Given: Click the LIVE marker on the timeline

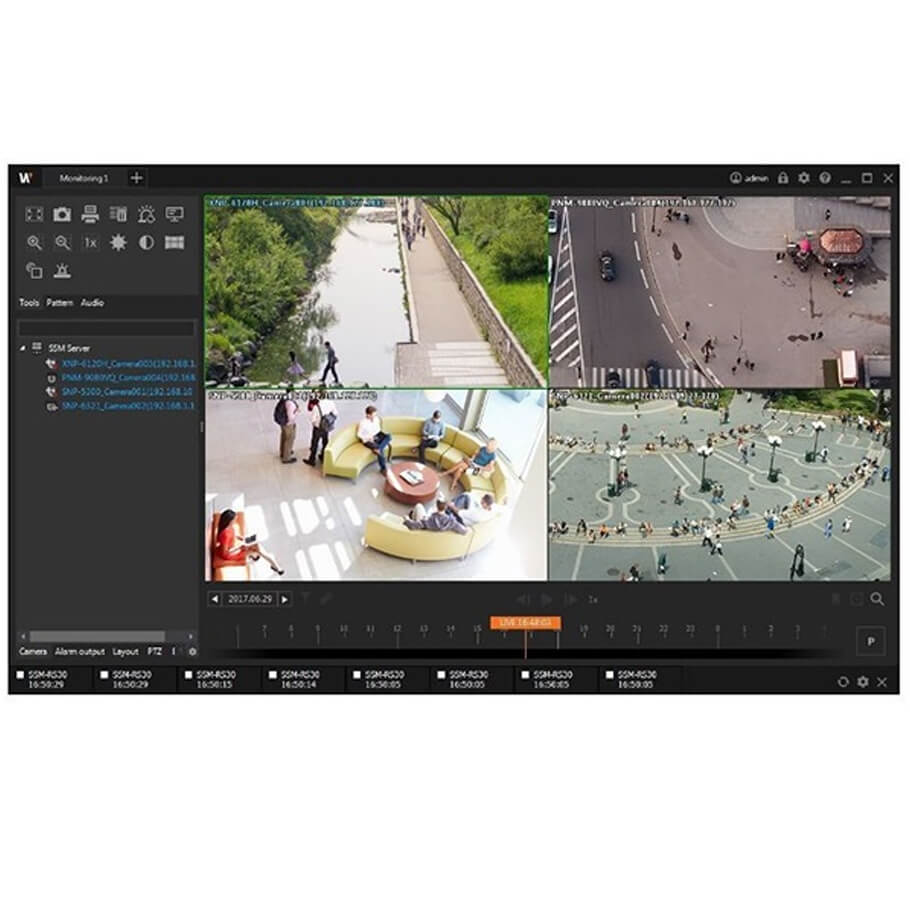Looking at the screenshot, I should [524, 620].
